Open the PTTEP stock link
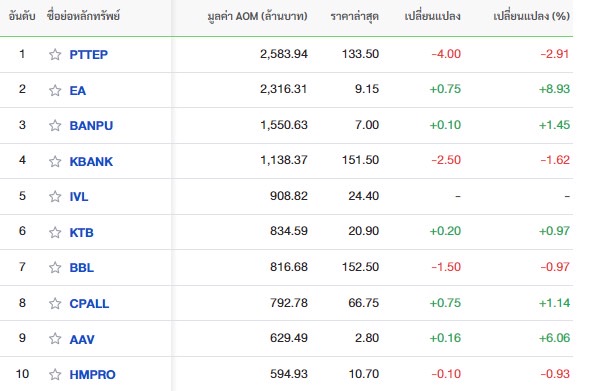The image size is (594, 391). [x=89, y=55]
